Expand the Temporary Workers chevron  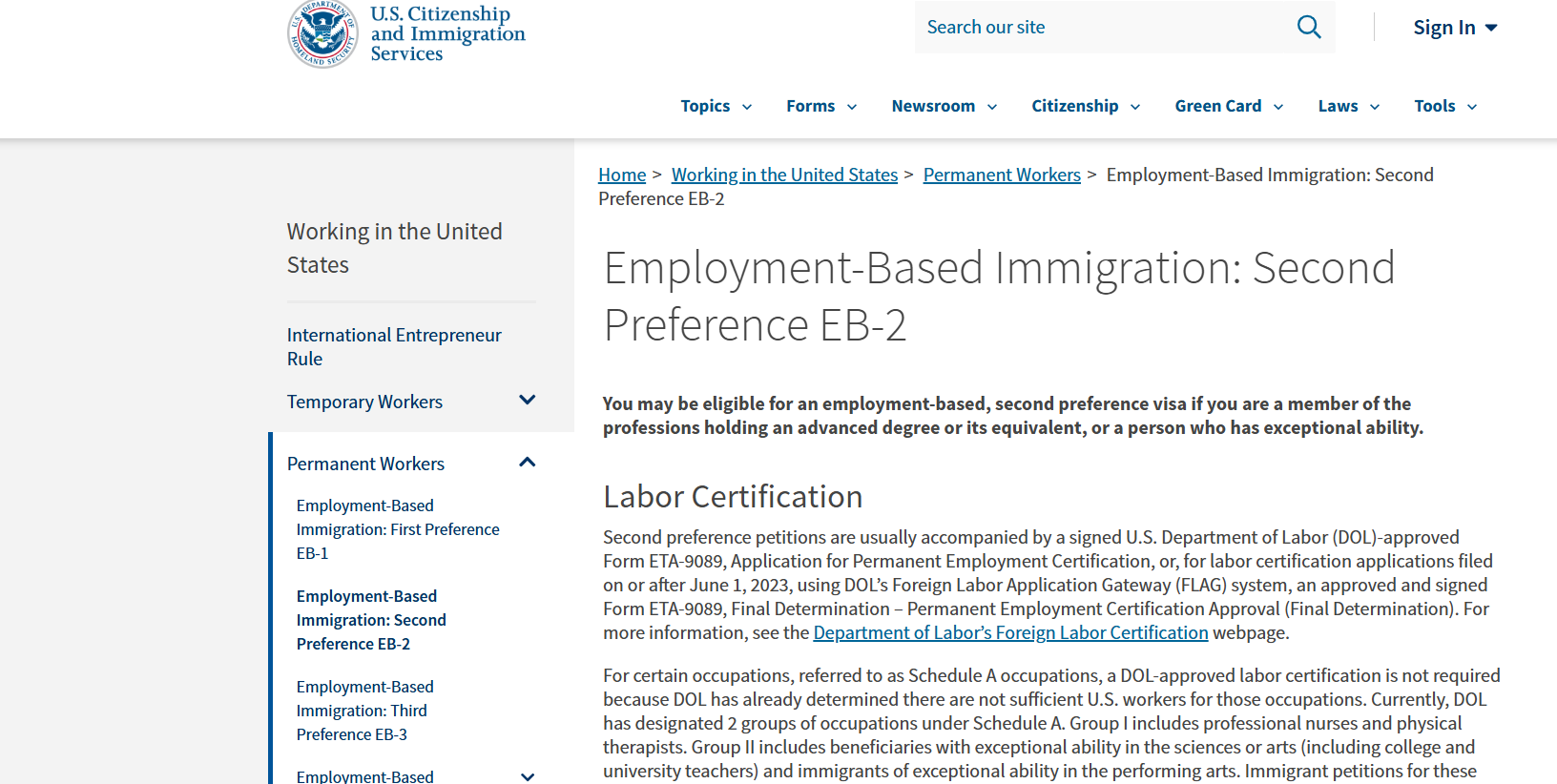coord(527,401)
